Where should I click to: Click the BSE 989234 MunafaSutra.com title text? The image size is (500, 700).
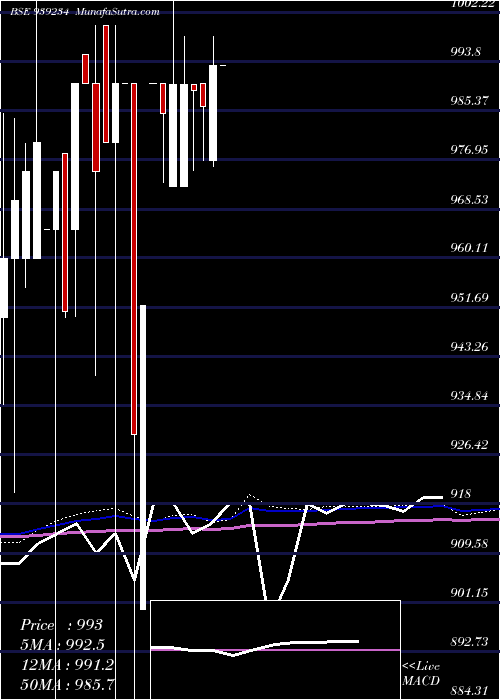click(85, 12)
